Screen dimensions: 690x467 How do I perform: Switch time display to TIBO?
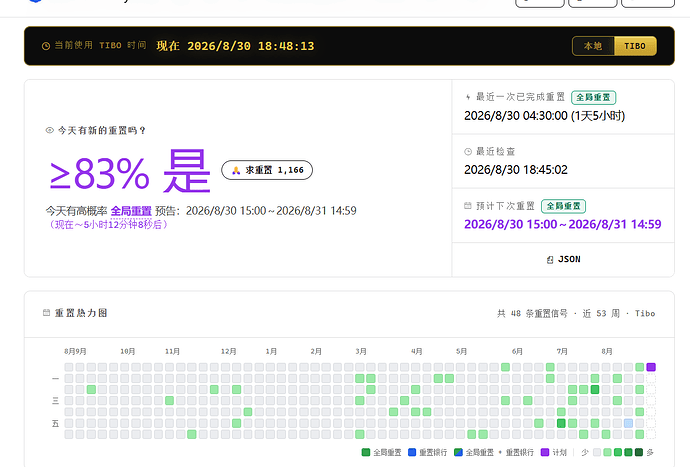tap(635, 46)
